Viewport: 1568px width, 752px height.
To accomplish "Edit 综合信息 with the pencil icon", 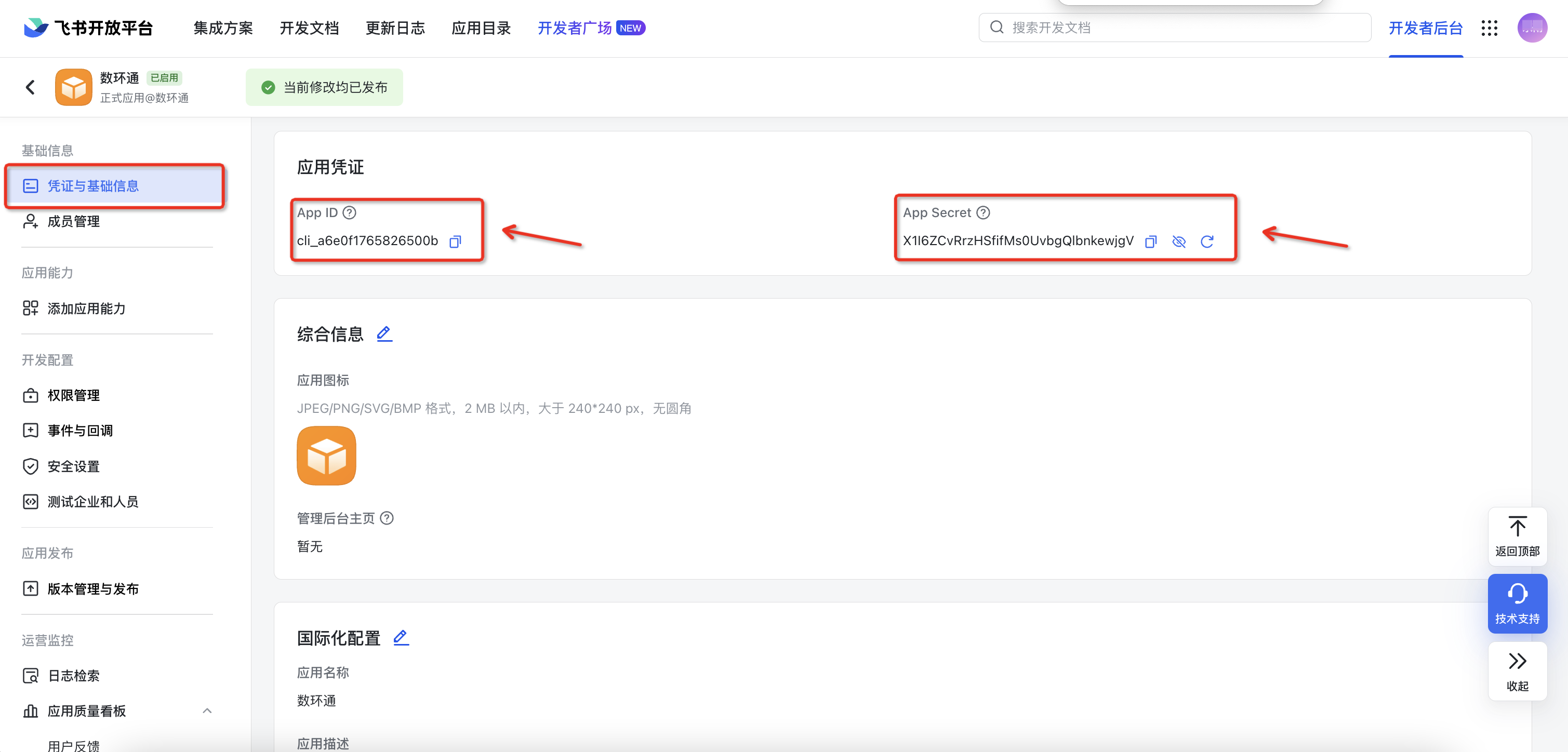I will 384,334.
